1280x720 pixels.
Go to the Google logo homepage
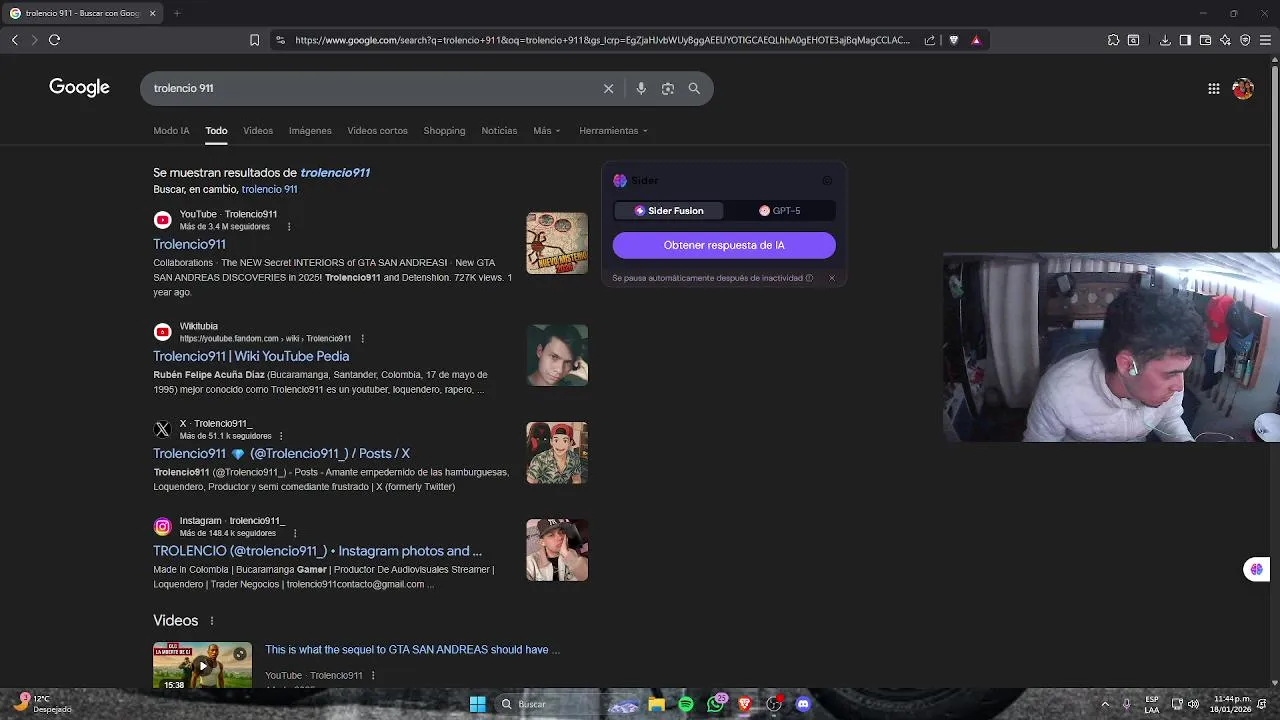click(79, 88)
